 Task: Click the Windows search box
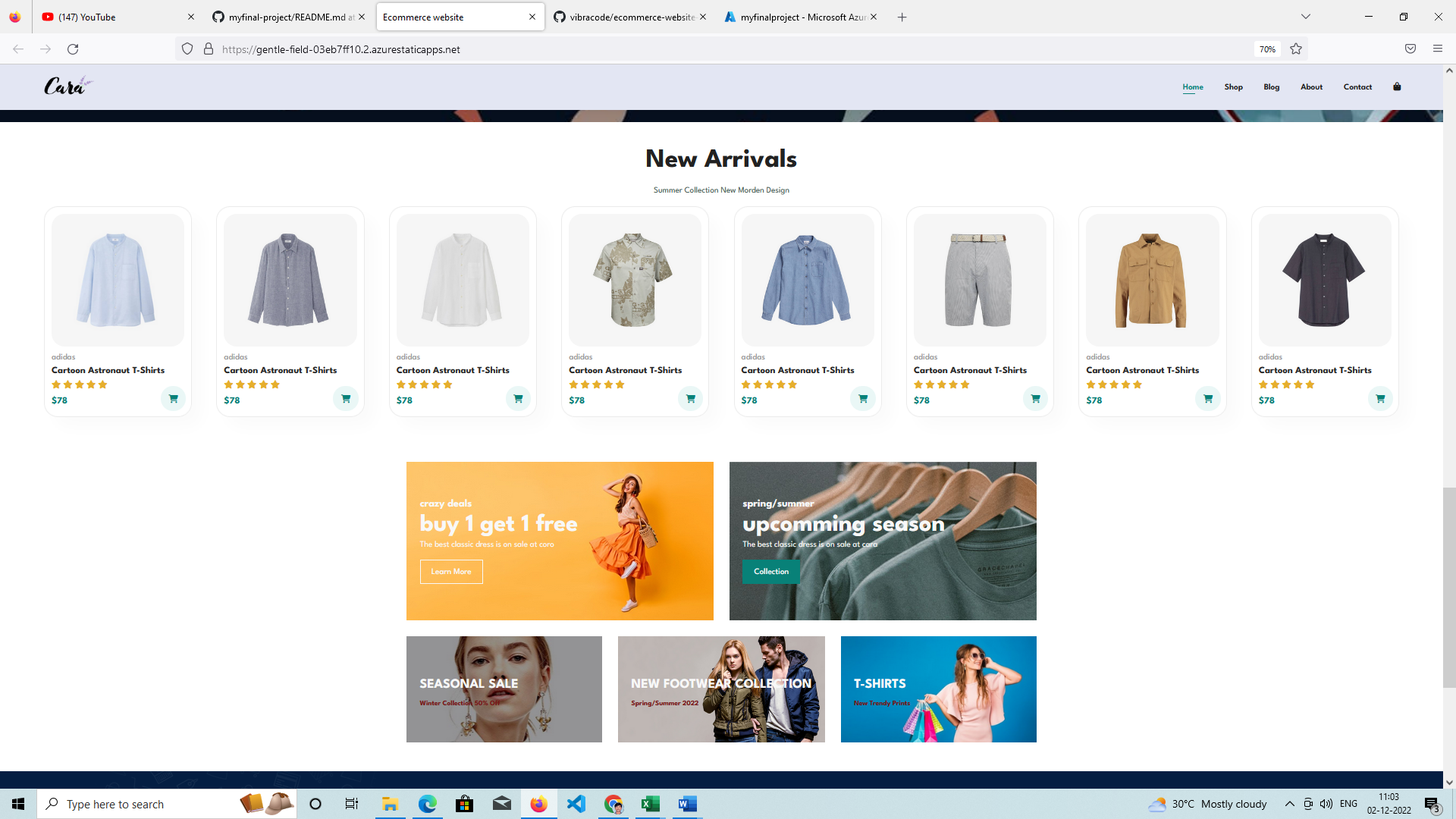167,804
